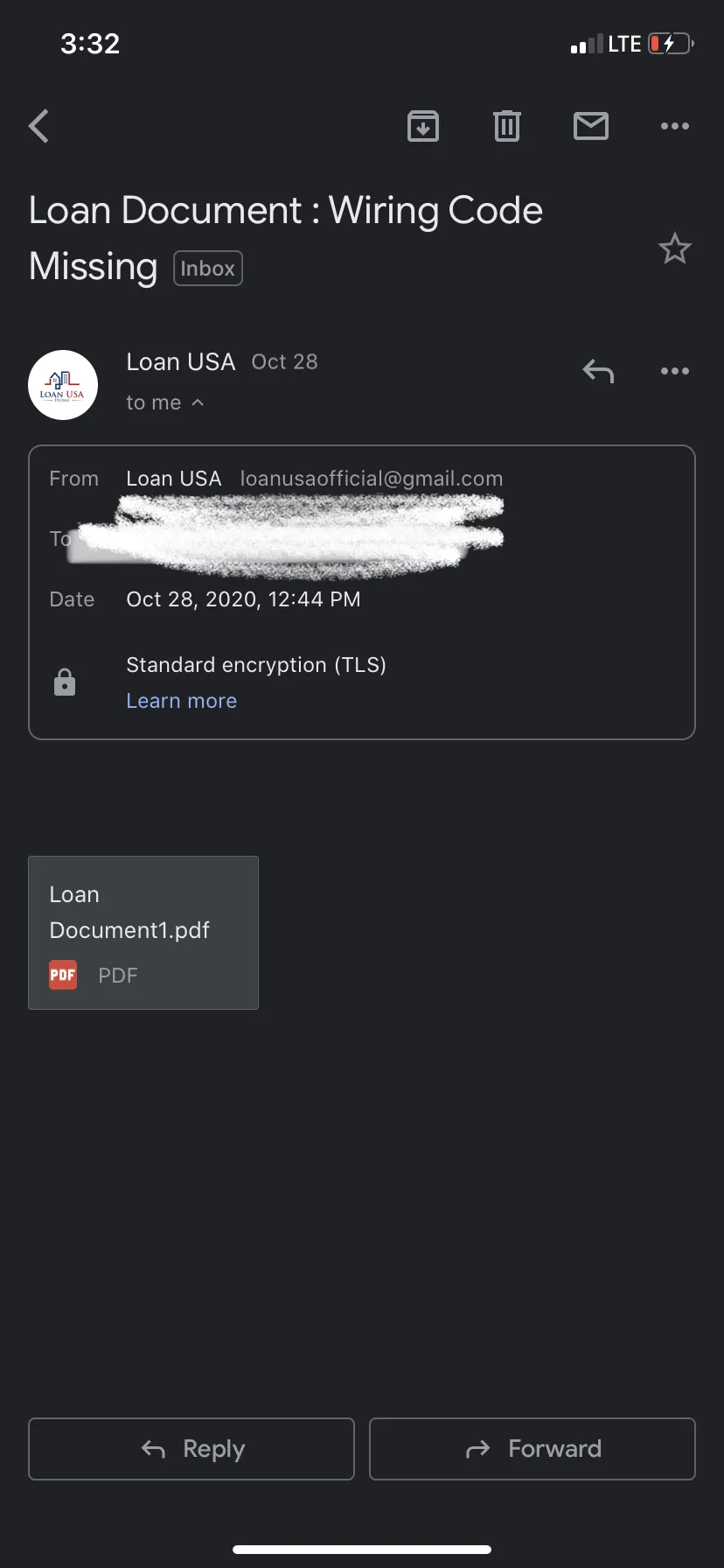Click the Learn more encryption link
Image resolution: width=724 pixels, height=1568 pixels.
[x=182, y=701]
